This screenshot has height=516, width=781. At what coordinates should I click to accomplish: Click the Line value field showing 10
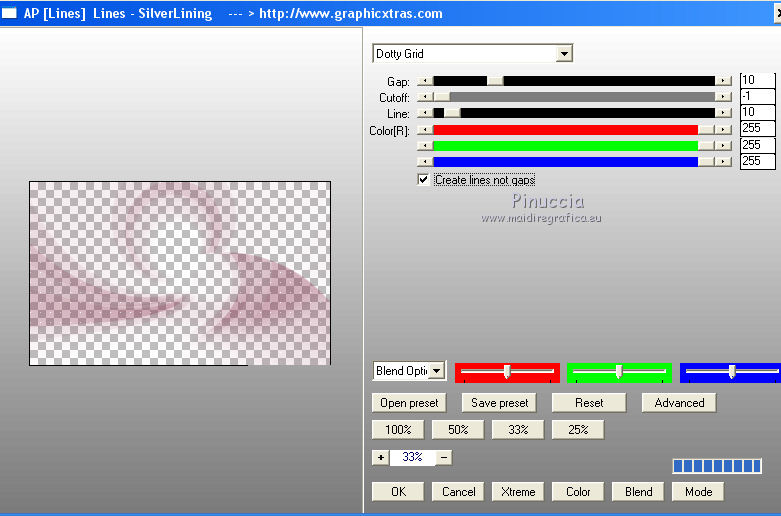tap(758, 112)
